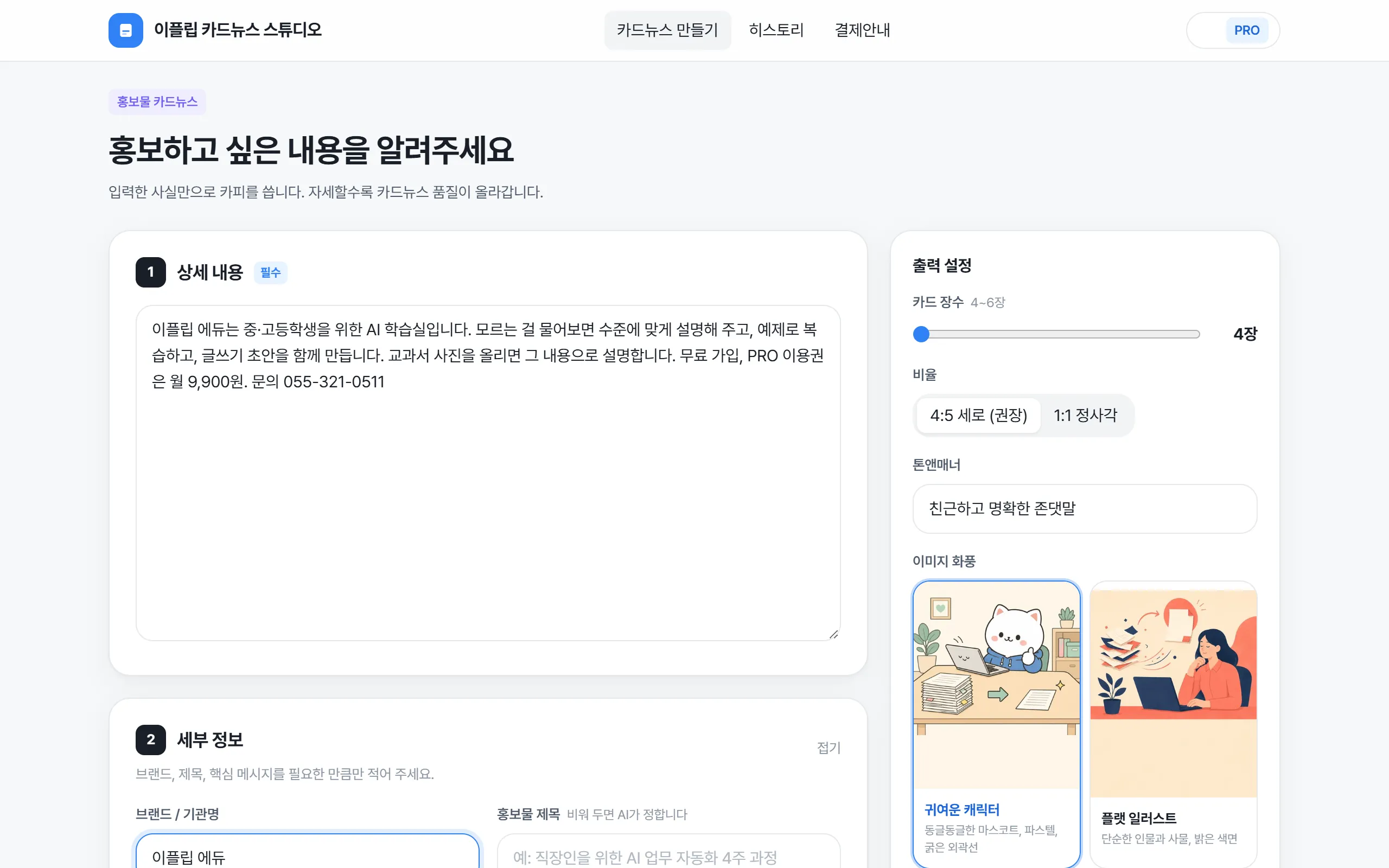The width and height of the screenshot is (1389, 868).
Task: Focus the 상세 내용 text area
Action: pos(488,473)
